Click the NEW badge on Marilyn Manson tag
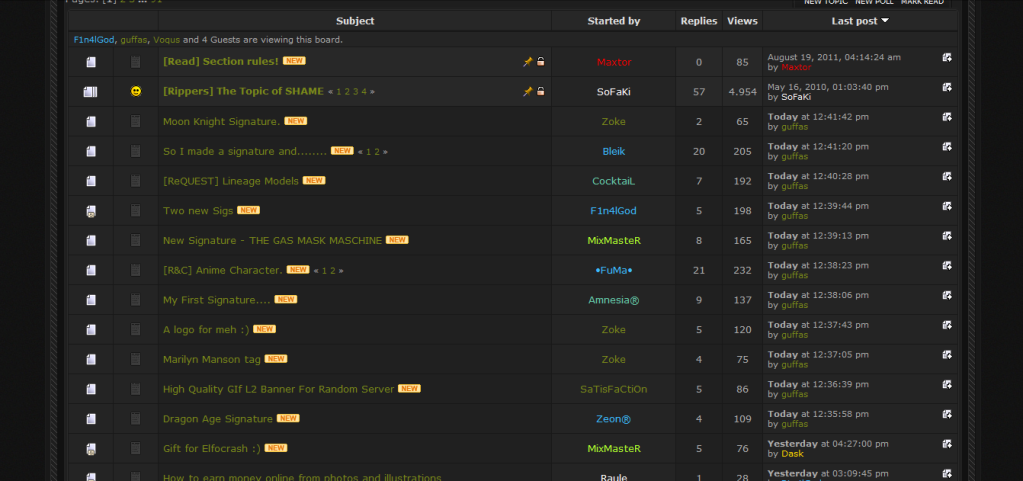 point(276,359)
